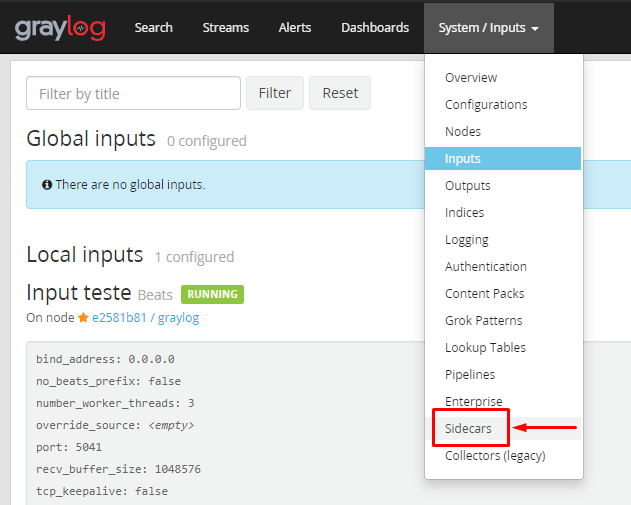Choose Pipelines from the System menu
Image resolution: width=631 pixels, height=505 pixels.
pyautogui.click(x=470, y=375)
